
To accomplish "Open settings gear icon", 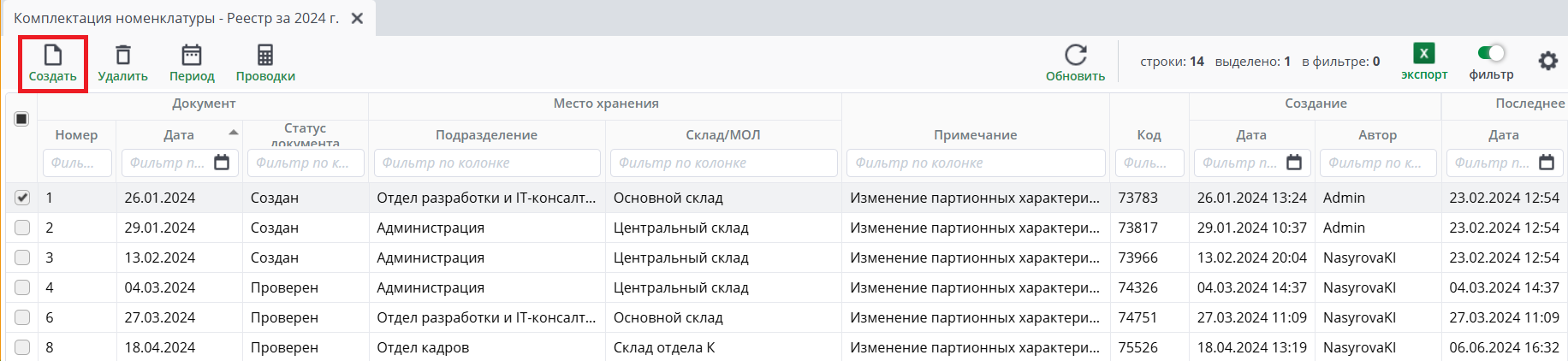I will point(1547,61).
